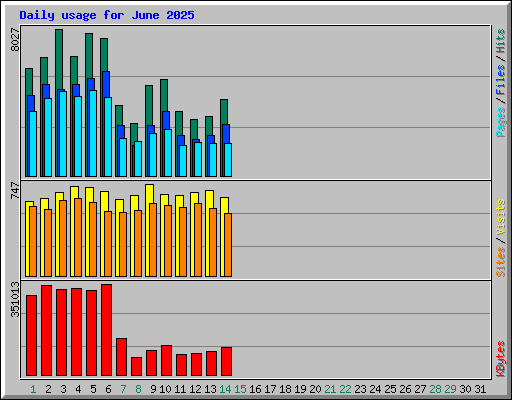
Task: Click day 13 on the x-axis
Action: pos(210,389)
